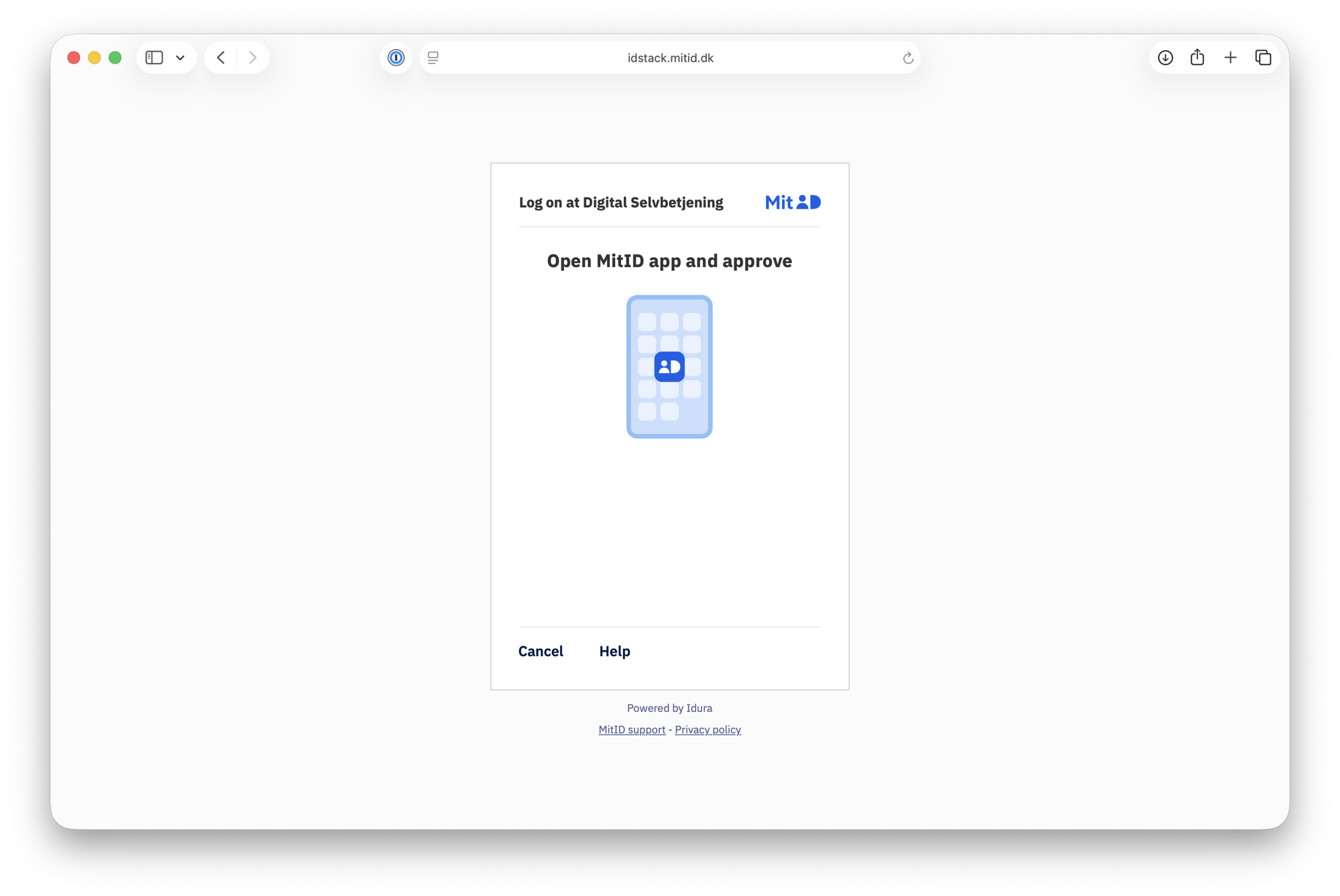Click the 'Open MitID app and approve' text
Image resolution: width=1340 pixels, height=896 pixels.
(669, 260)
